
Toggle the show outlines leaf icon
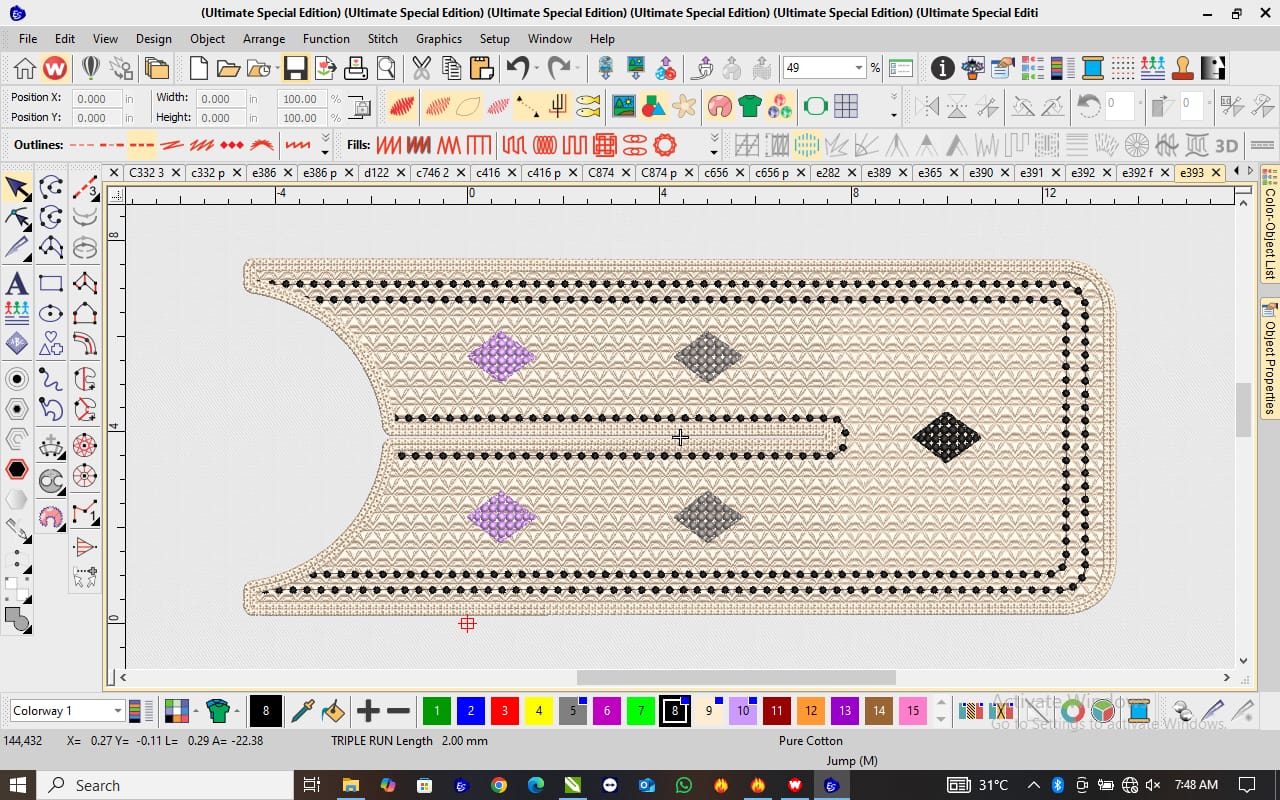tap(467, 105)
